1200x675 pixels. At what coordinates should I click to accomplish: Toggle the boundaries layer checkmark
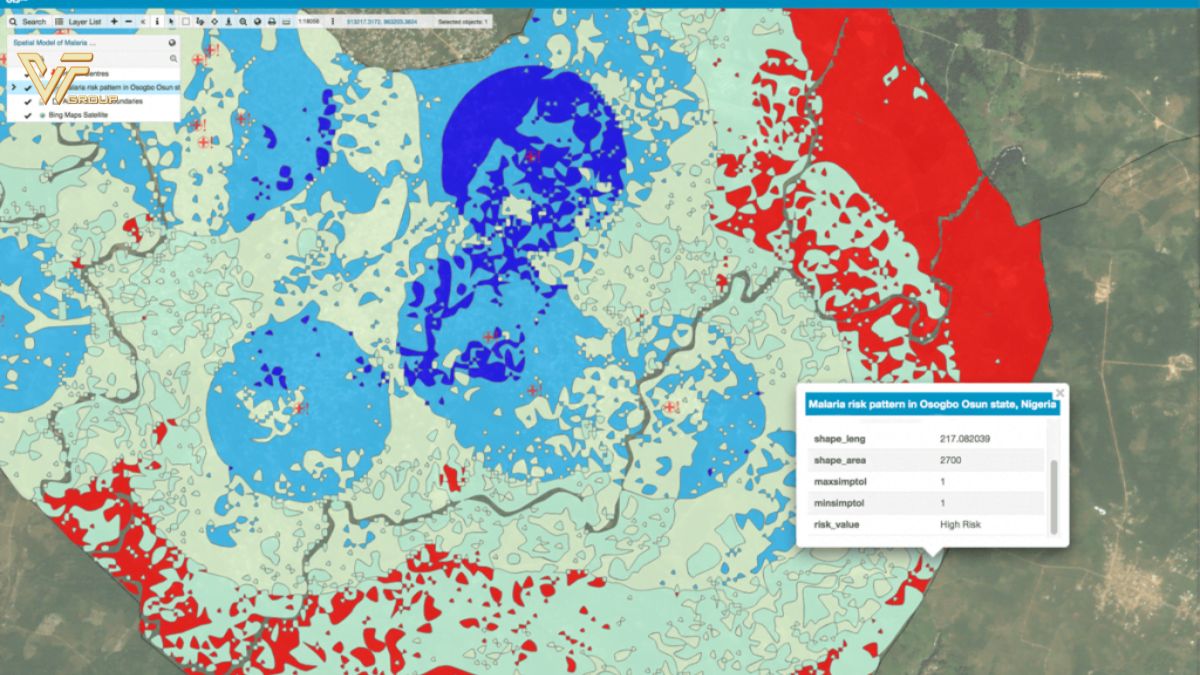28,101
